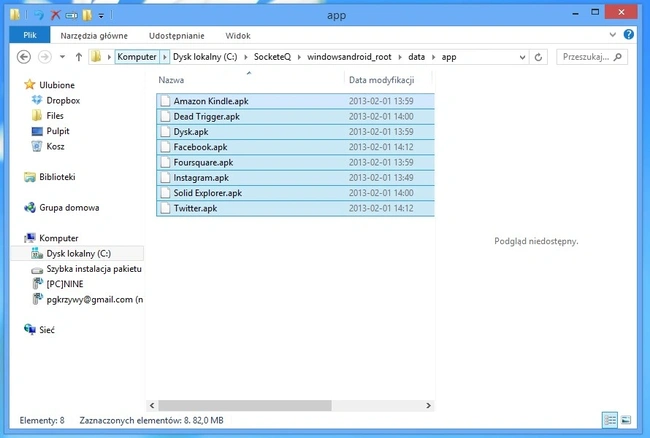Click the horizontal scrollbar thumb

[245, 405]
